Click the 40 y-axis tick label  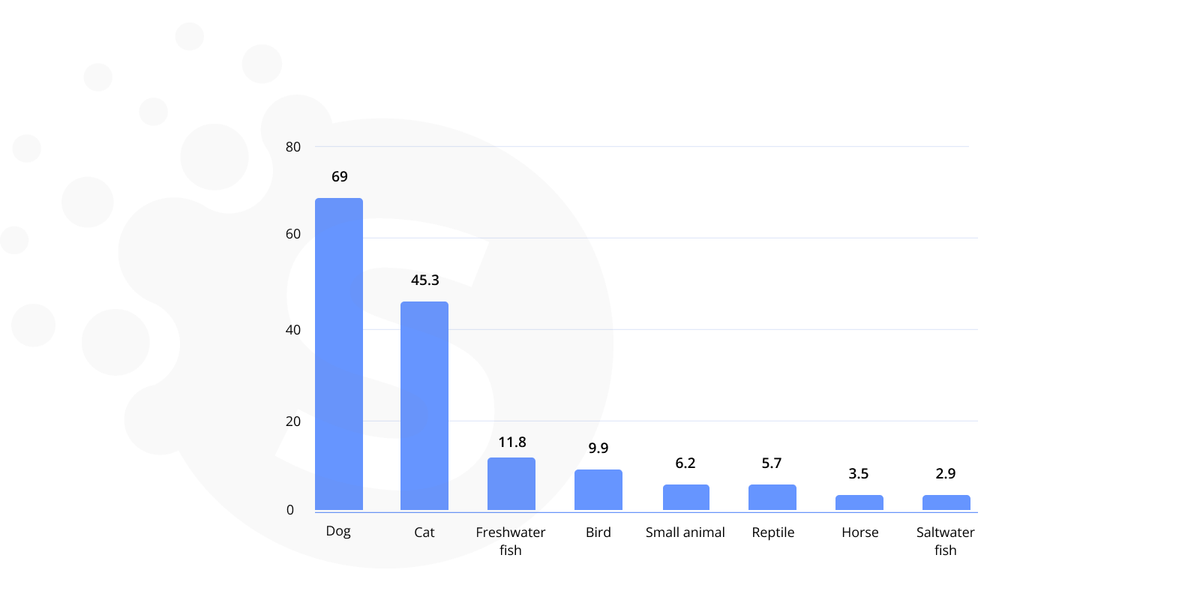[x=293, y=329]
